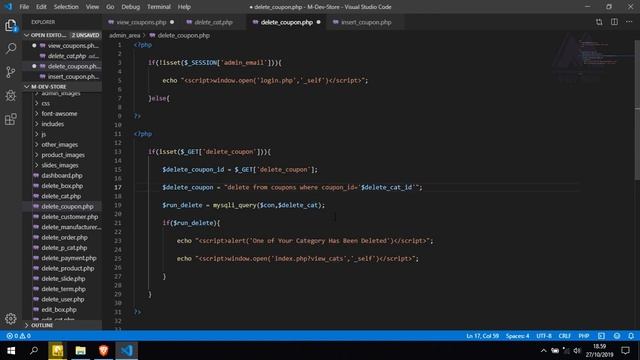Image resolution: width=640 pixels, height=360 pixels.
Task: Change file encoding via UTF-8
Action: [x=544, y=336]
